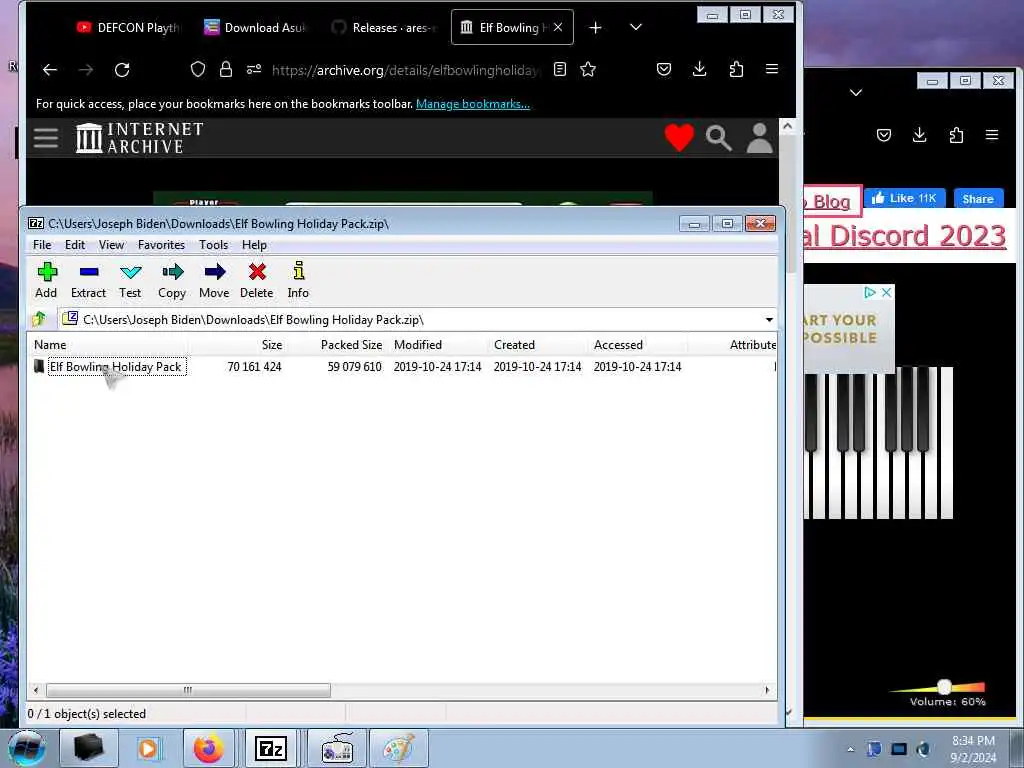Open Paint from the taskbar
The height and width of the screenshot is (768, 1024).
coord(398,748)
